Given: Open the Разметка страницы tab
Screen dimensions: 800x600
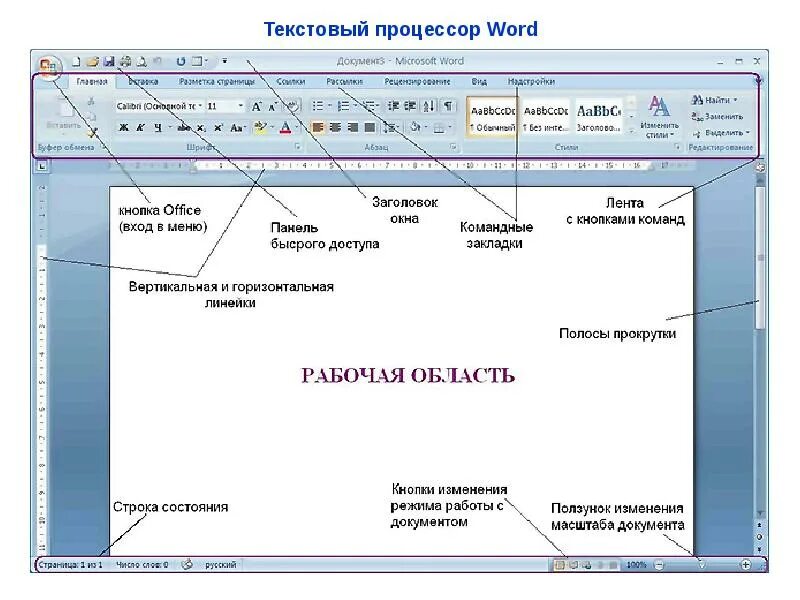Looking at the screenshot, I should click(x=217, y=82).
